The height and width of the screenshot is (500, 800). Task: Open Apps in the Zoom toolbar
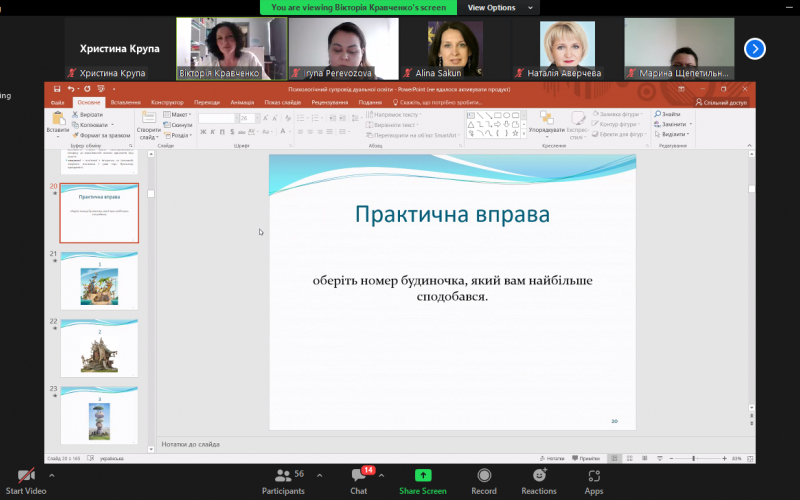click(x=594, y=482)
